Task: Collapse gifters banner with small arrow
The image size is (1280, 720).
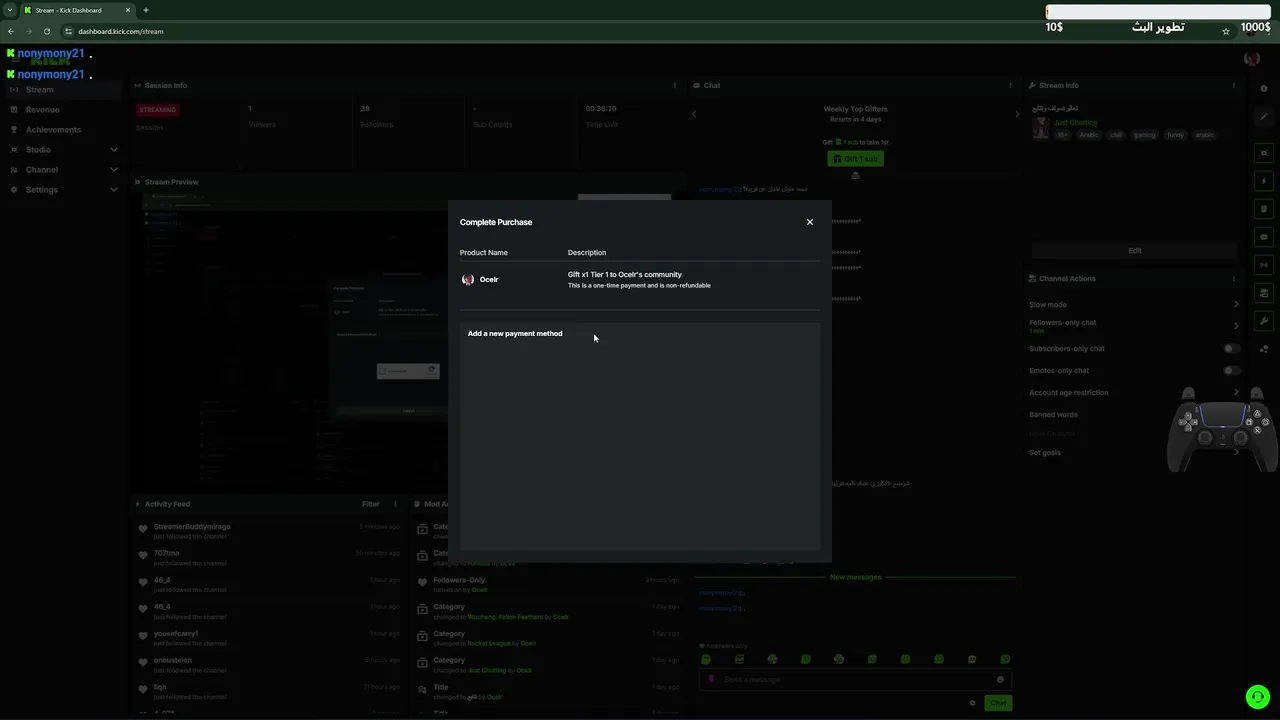Action: (x=855, y=176)
